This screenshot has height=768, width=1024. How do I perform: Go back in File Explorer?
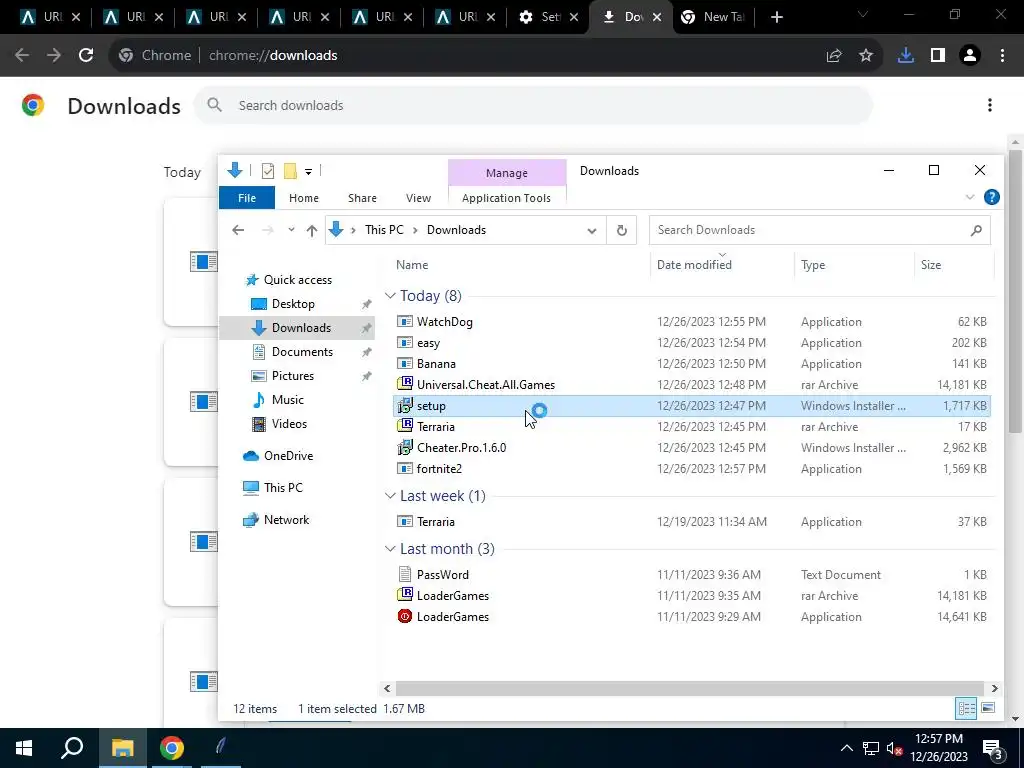pyautogui.click(x=238, y=230)
